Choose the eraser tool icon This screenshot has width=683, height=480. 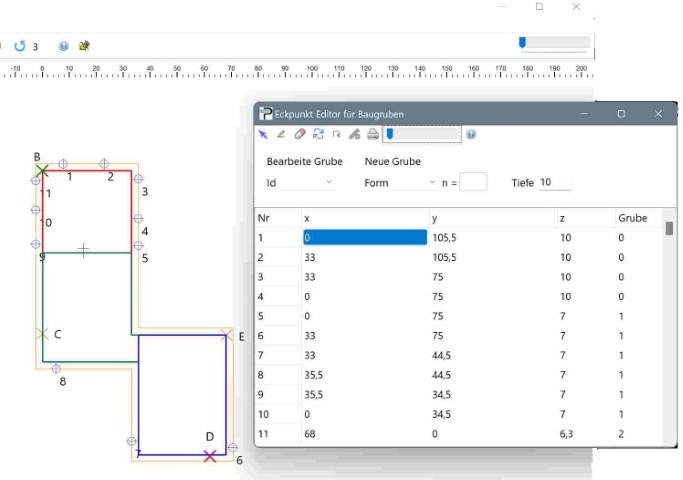click(x=300, y=134)
